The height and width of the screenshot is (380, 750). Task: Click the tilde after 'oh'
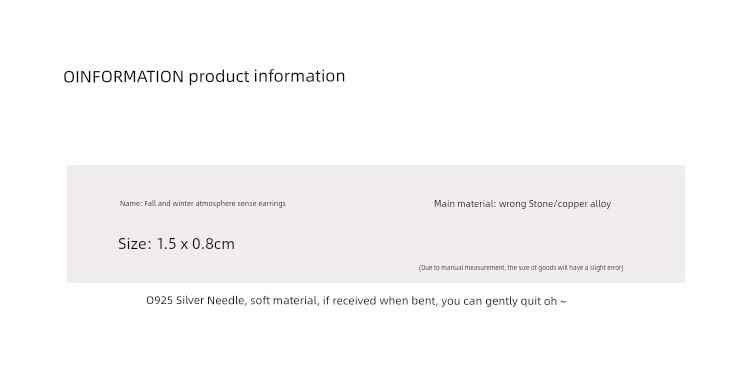coord(563,302)
